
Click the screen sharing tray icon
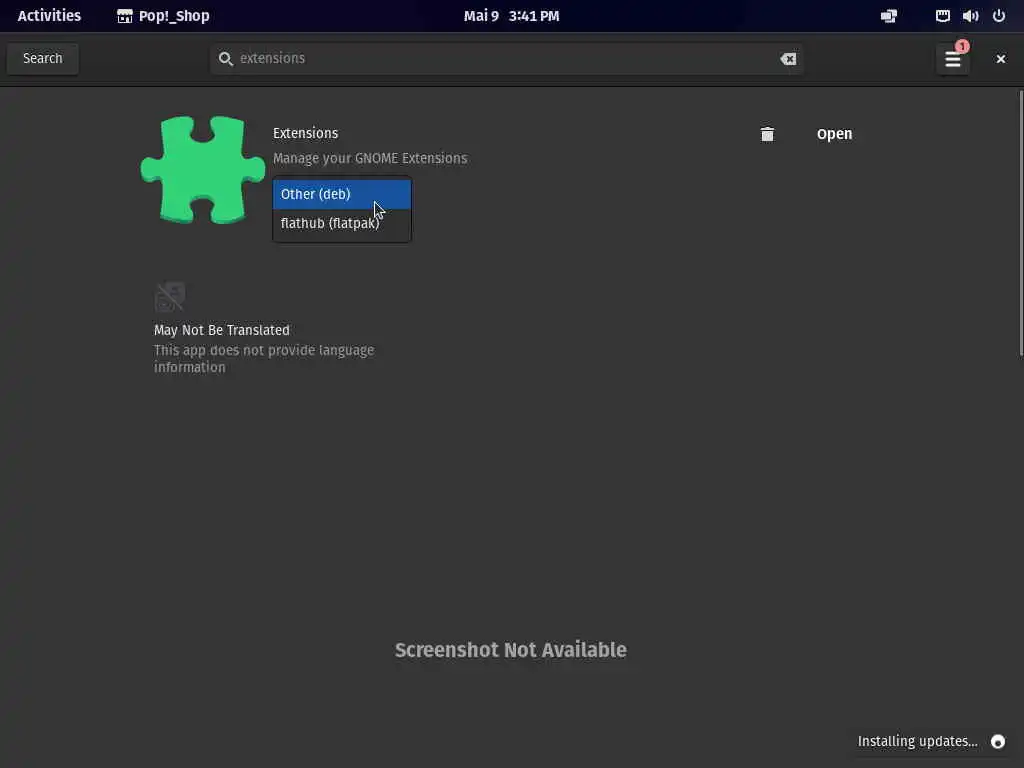click(888, 16)
